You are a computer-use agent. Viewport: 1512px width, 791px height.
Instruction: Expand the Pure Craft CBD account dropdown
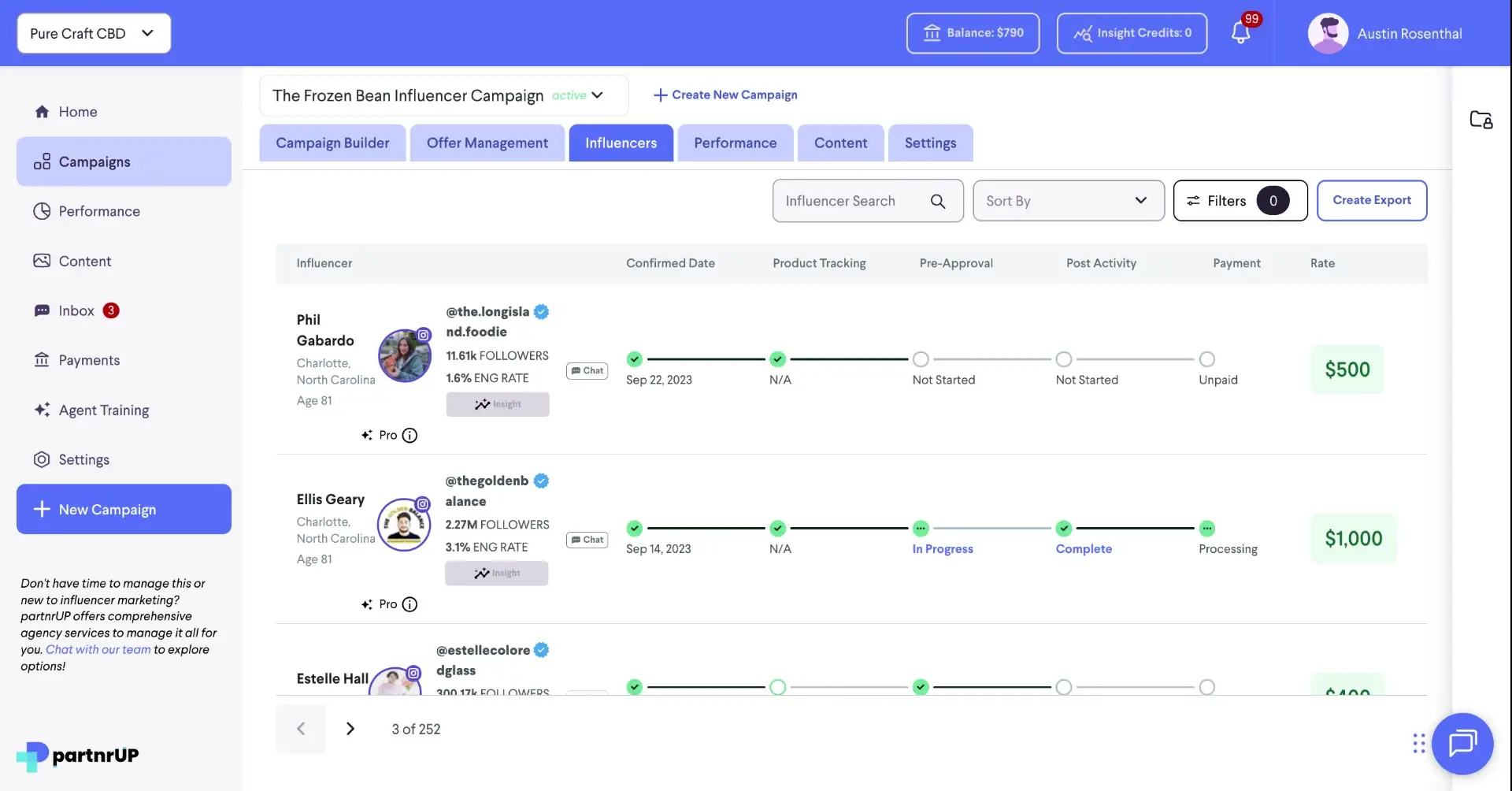pos(93,33)
